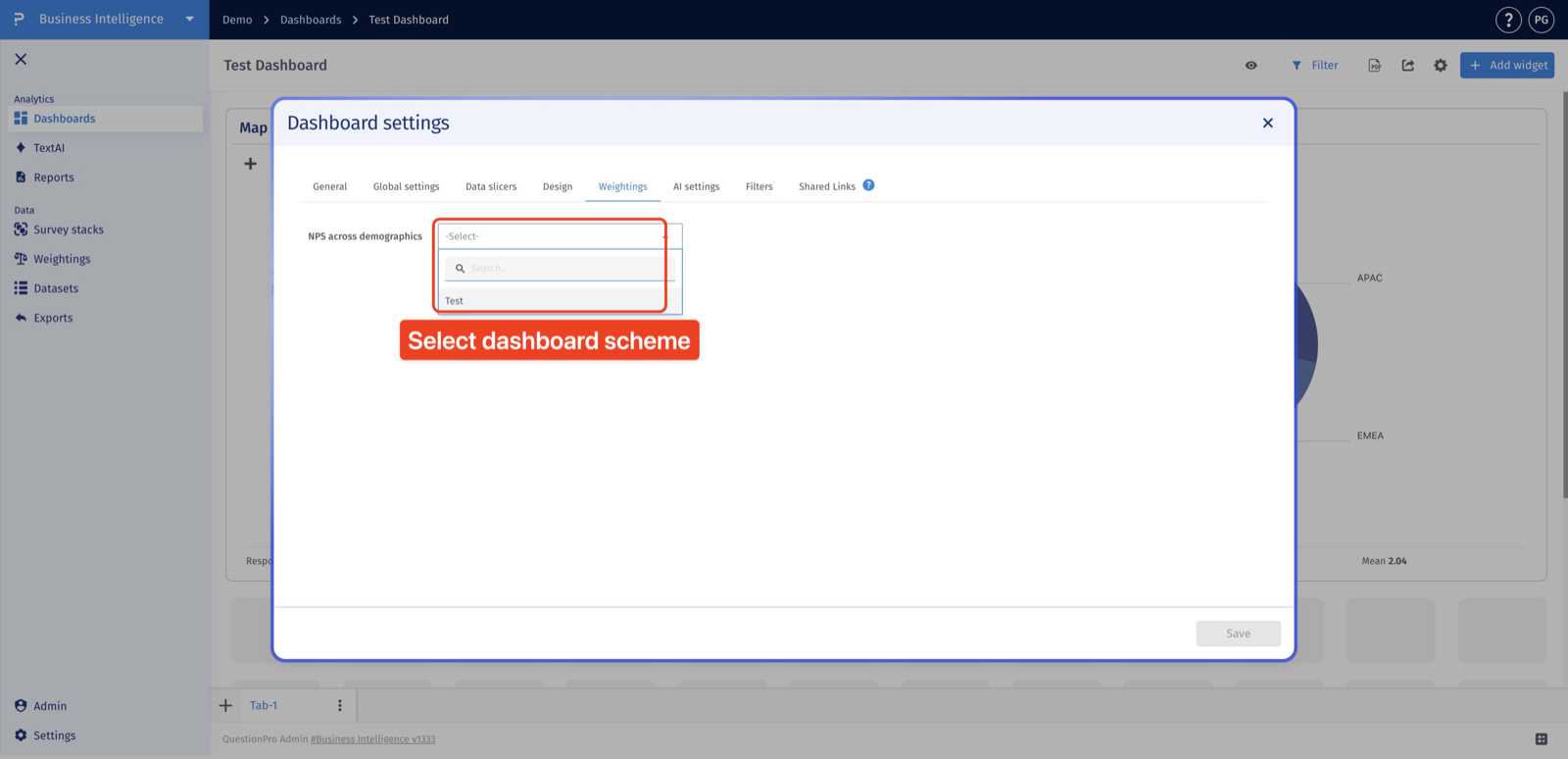Switch to the Data slicers tab
Viewport: 1568px width, 759px height.
coord(491,186)
